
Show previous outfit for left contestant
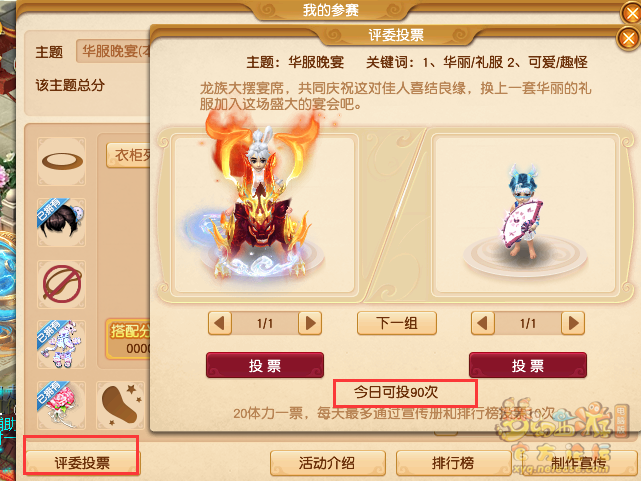[x=220, y=323]
